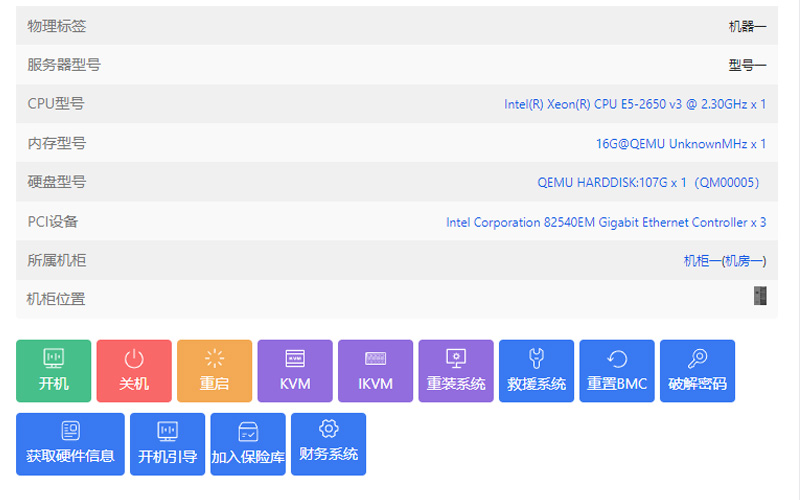
Task: Open the KVM console
Action: click(295, 371)
